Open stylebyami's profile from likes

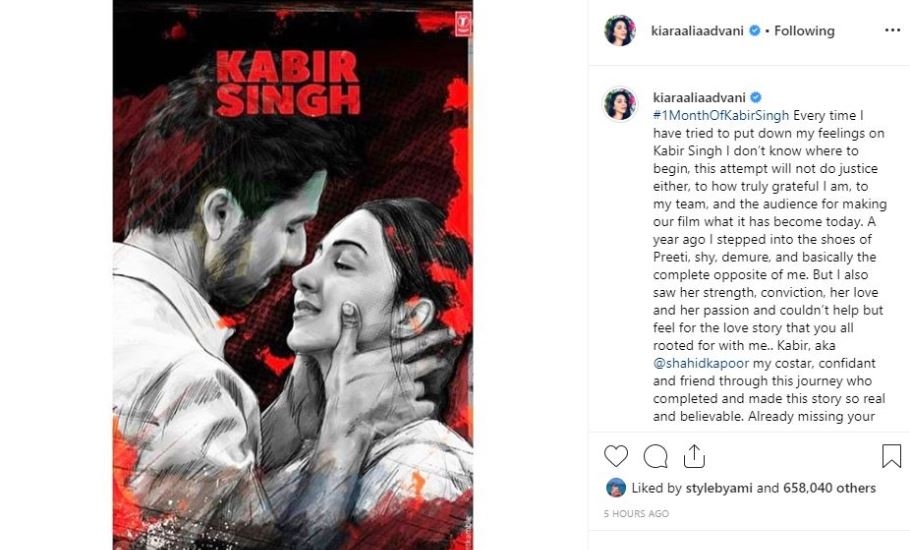[x=718, y=489]
